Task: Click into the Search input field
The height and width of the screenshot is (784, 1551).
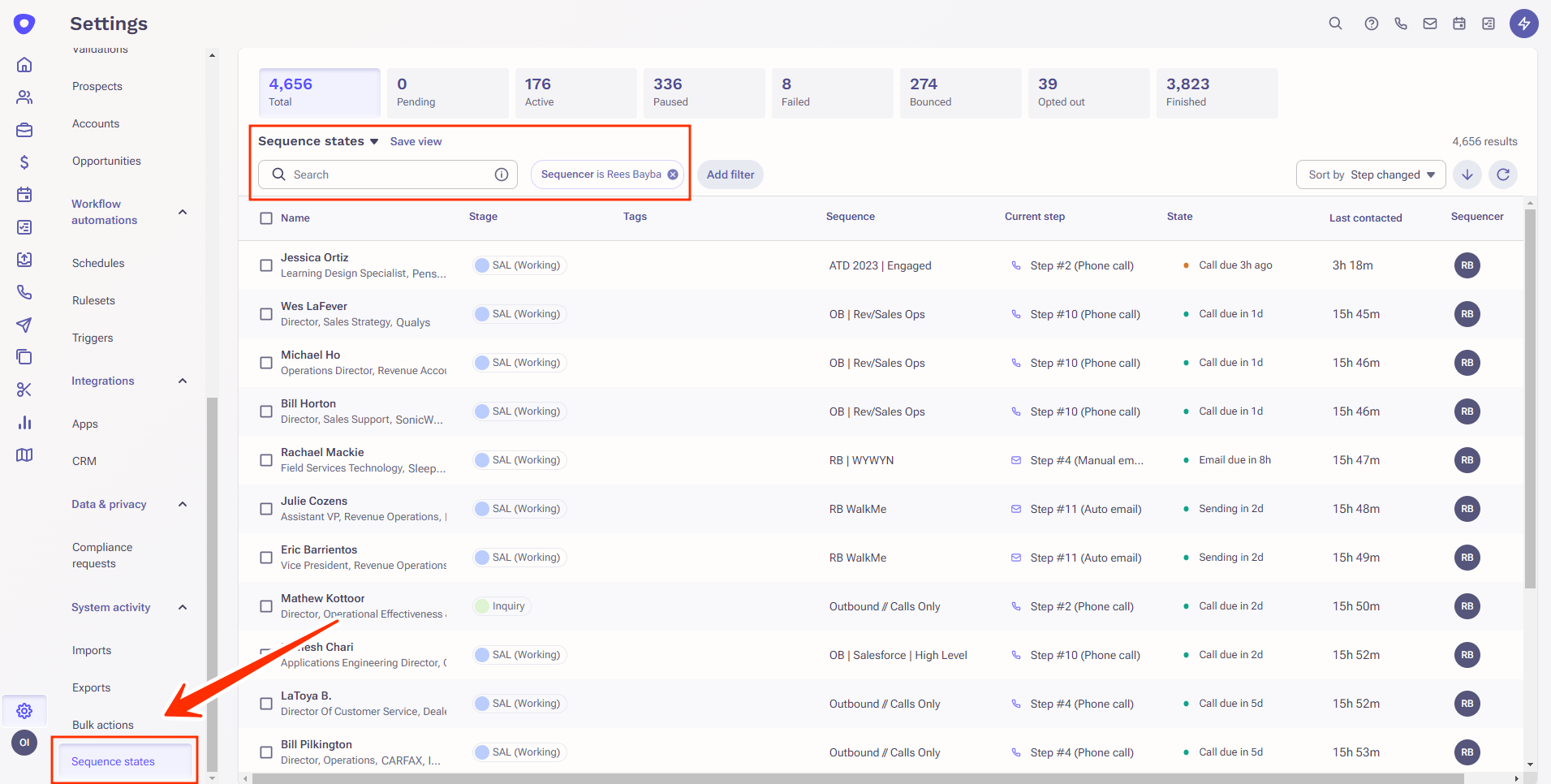Action: click(388, 174)
